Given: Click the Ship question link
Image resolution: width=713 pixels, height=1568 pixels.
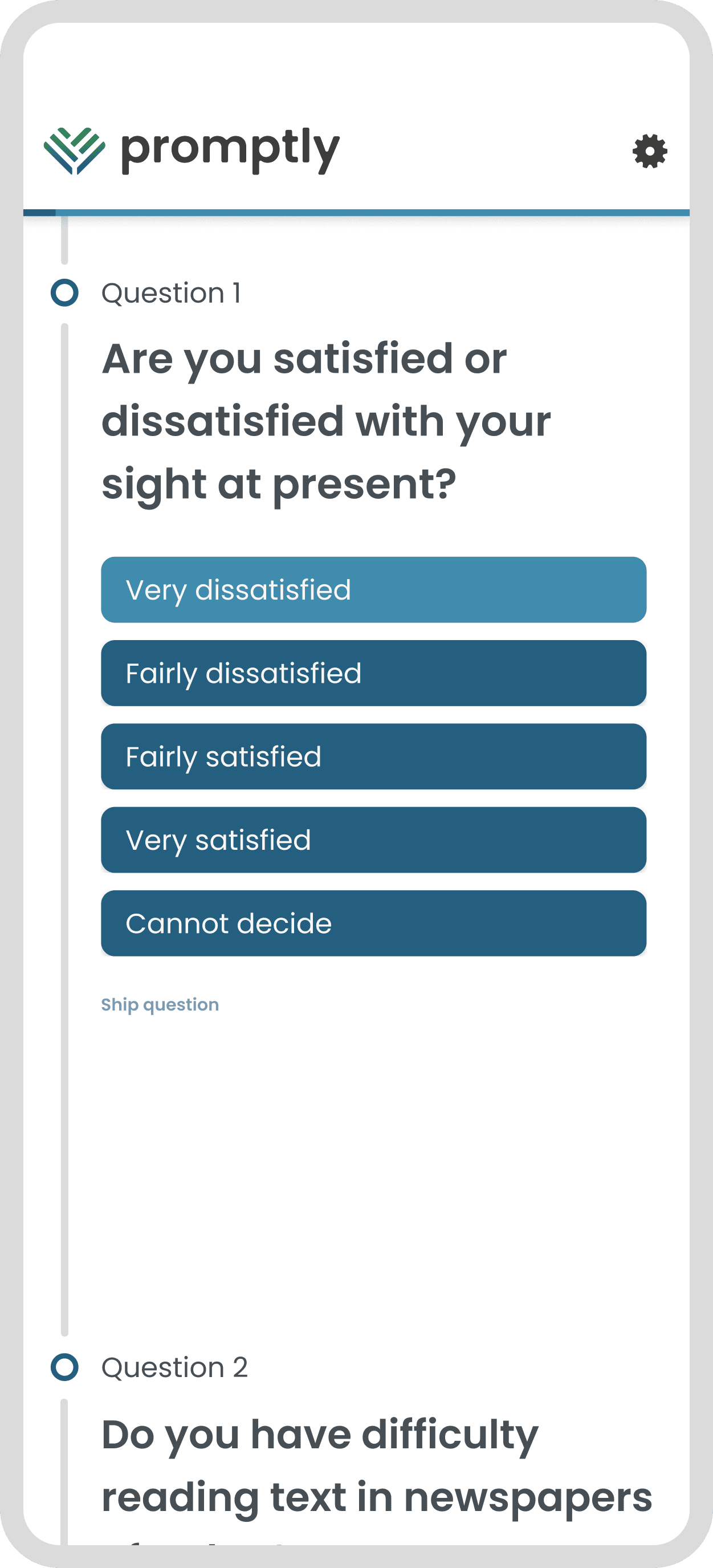Looking at the screenshot, I should pos(160,1004).
